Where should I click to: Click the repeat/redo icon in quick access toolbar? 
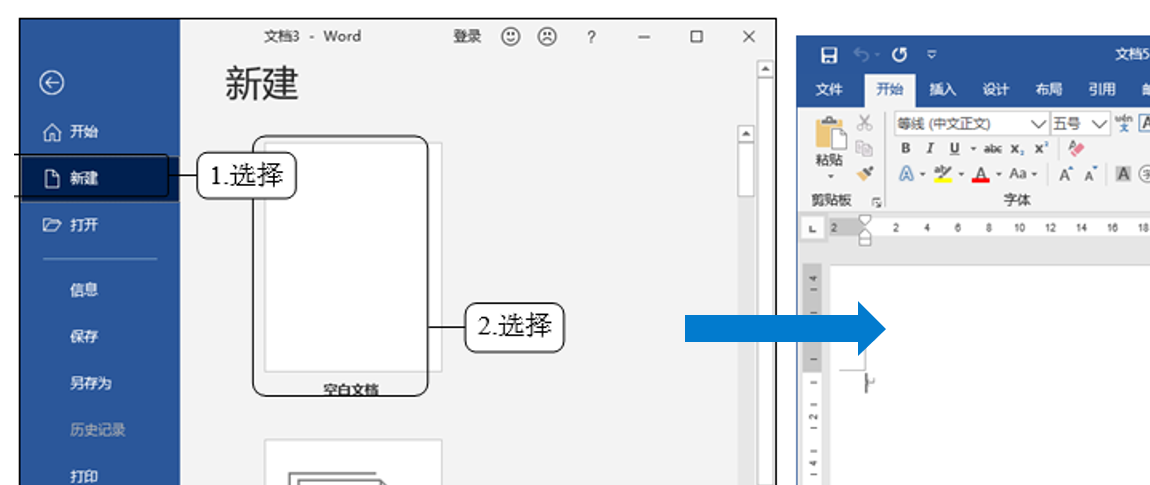[900, 54]
